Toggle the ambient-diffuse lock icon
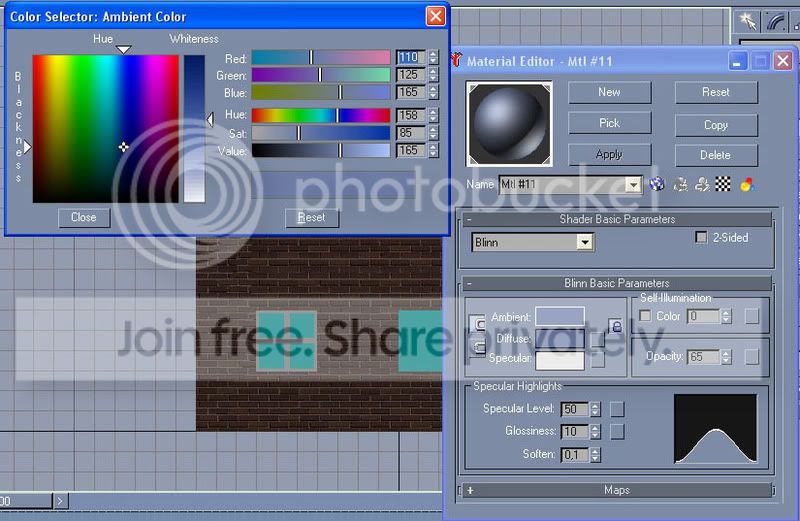 click(x=616, y=326)
